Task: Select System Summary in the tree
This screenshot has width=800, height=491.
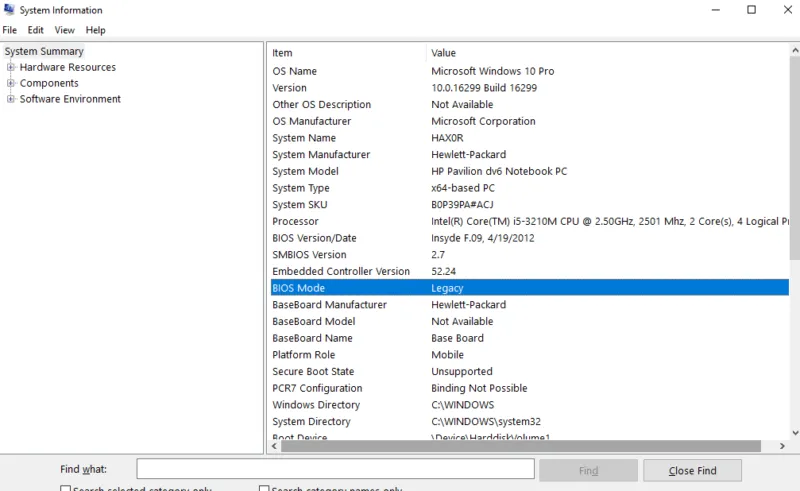Action: (x=44, y=51)
